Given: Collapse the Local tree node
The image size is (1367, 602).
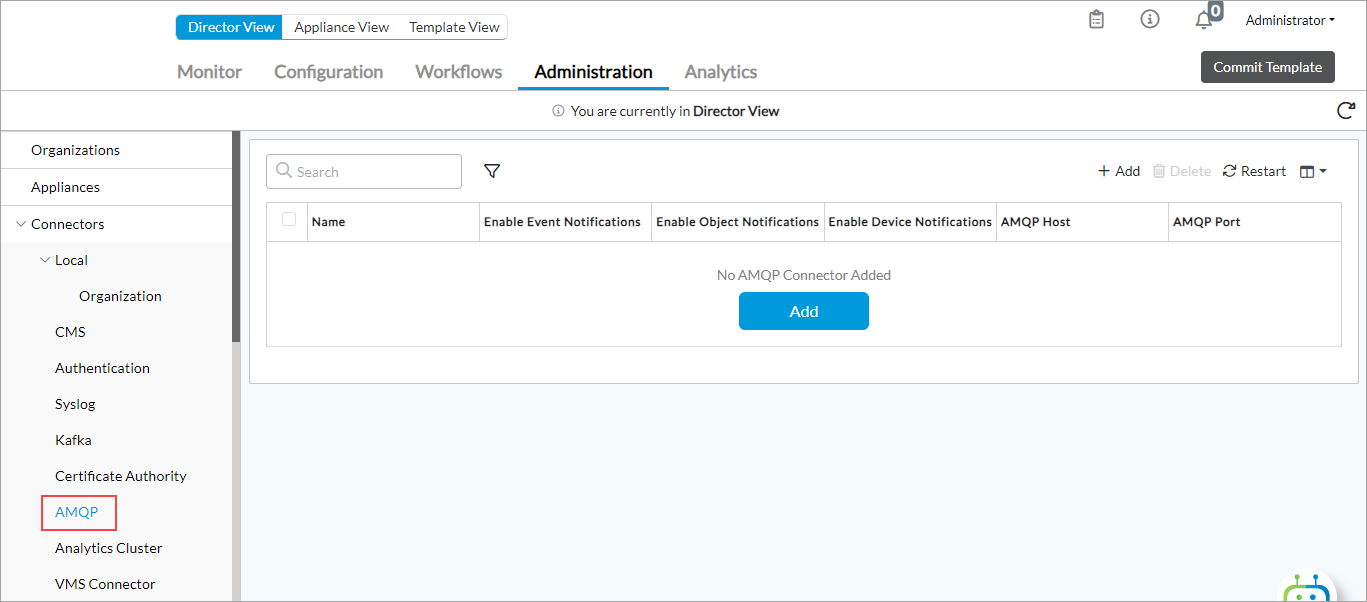Looking at the screenshot, I should 44,260.
